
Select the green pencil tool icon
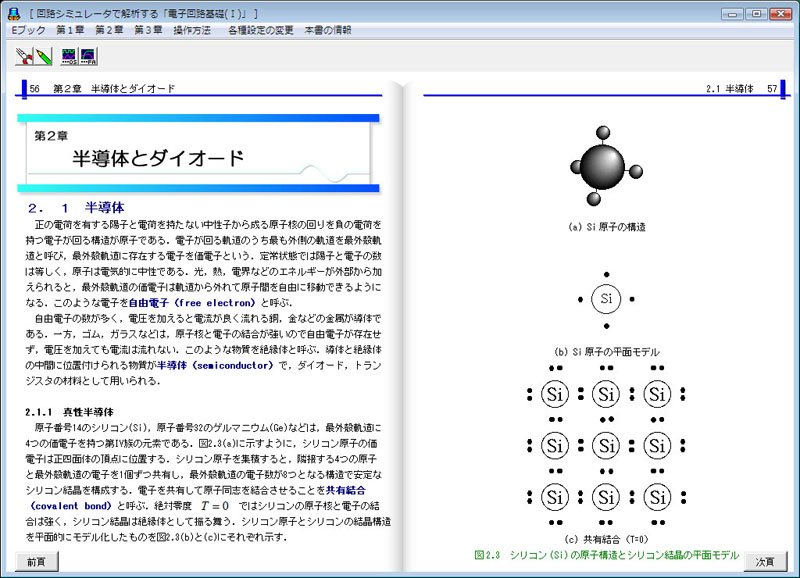point(44,56)
